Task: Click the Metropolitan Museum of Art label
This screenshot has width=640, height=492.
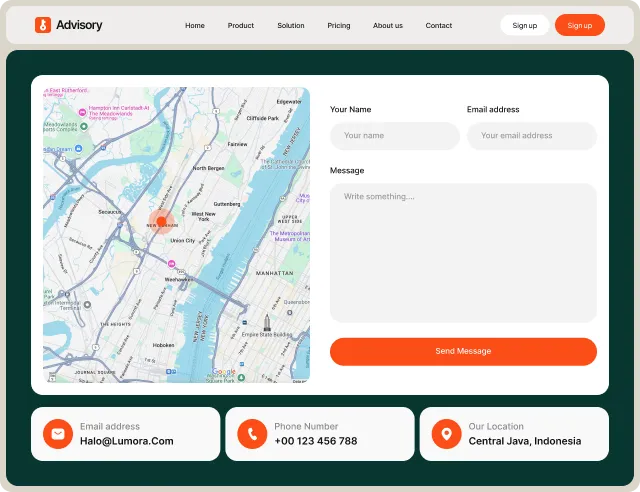Action: [289, 236]
